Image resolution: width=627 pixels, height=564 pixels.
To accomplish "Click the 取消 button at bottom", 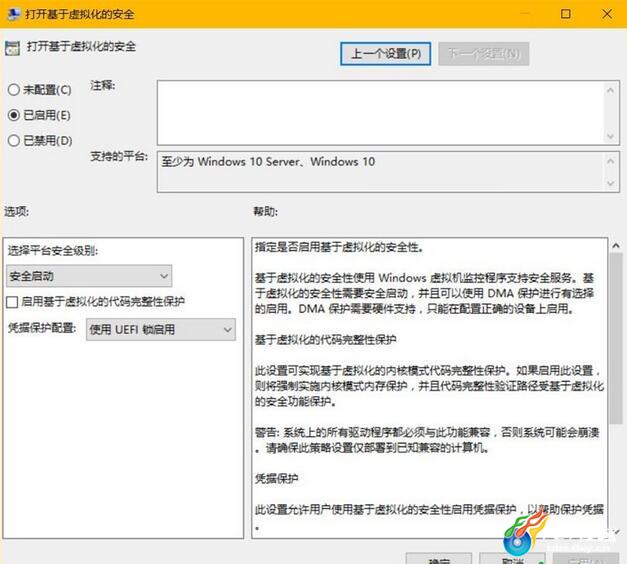I will click(513, 559).
